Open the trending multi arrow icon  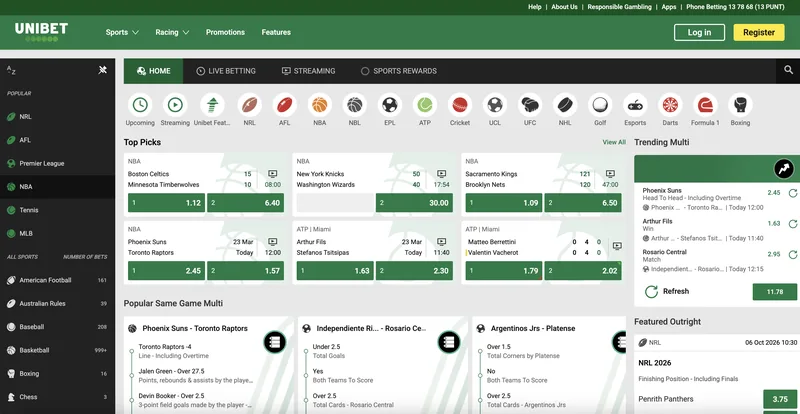(x=784, y=168)
